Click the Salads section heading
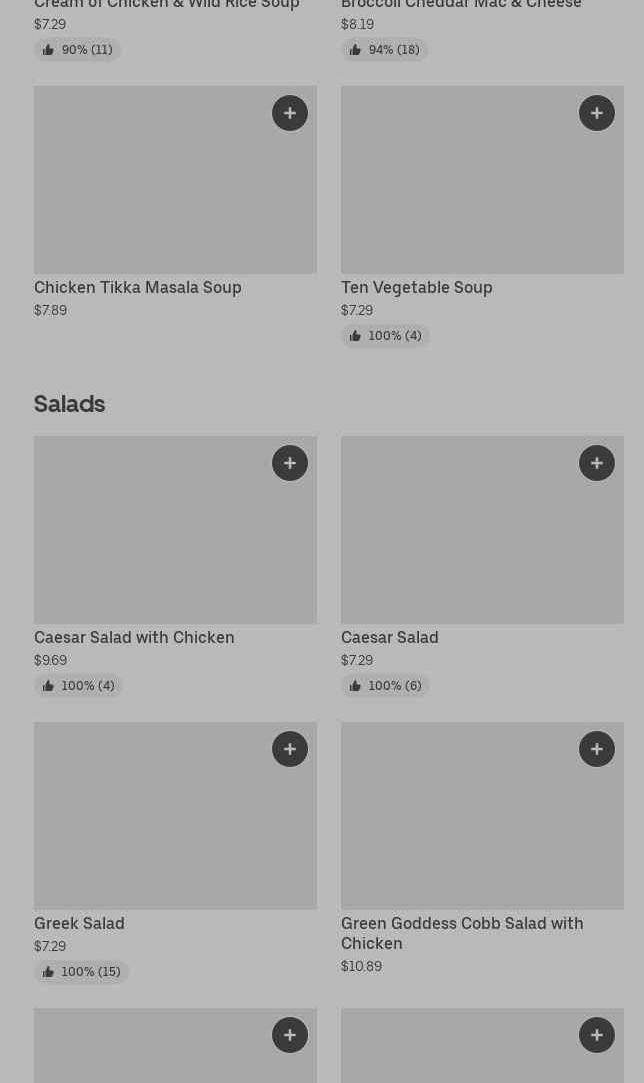This screenshot has height=1083, width=644. pyautogui.click(x=69, y=404)
